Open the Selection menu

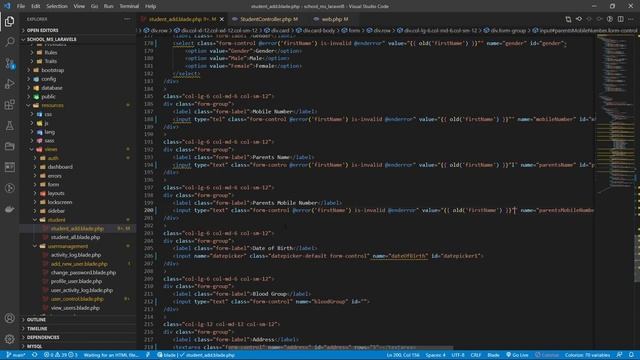point(57,6)
